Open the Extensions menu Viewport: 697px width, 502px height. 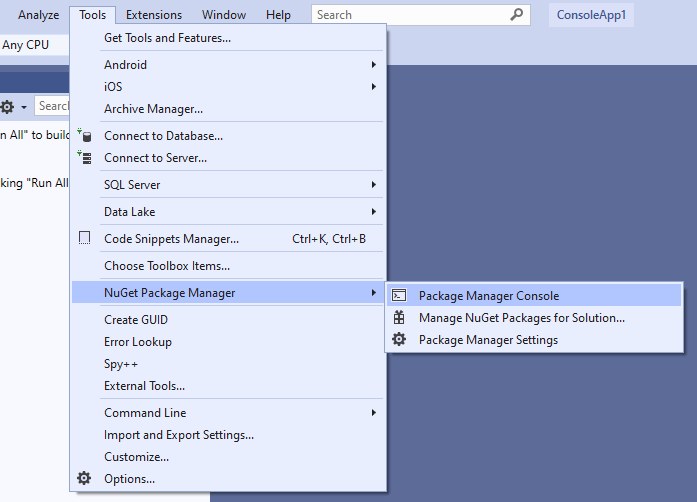pyautogui.click(x=154, y=15)
